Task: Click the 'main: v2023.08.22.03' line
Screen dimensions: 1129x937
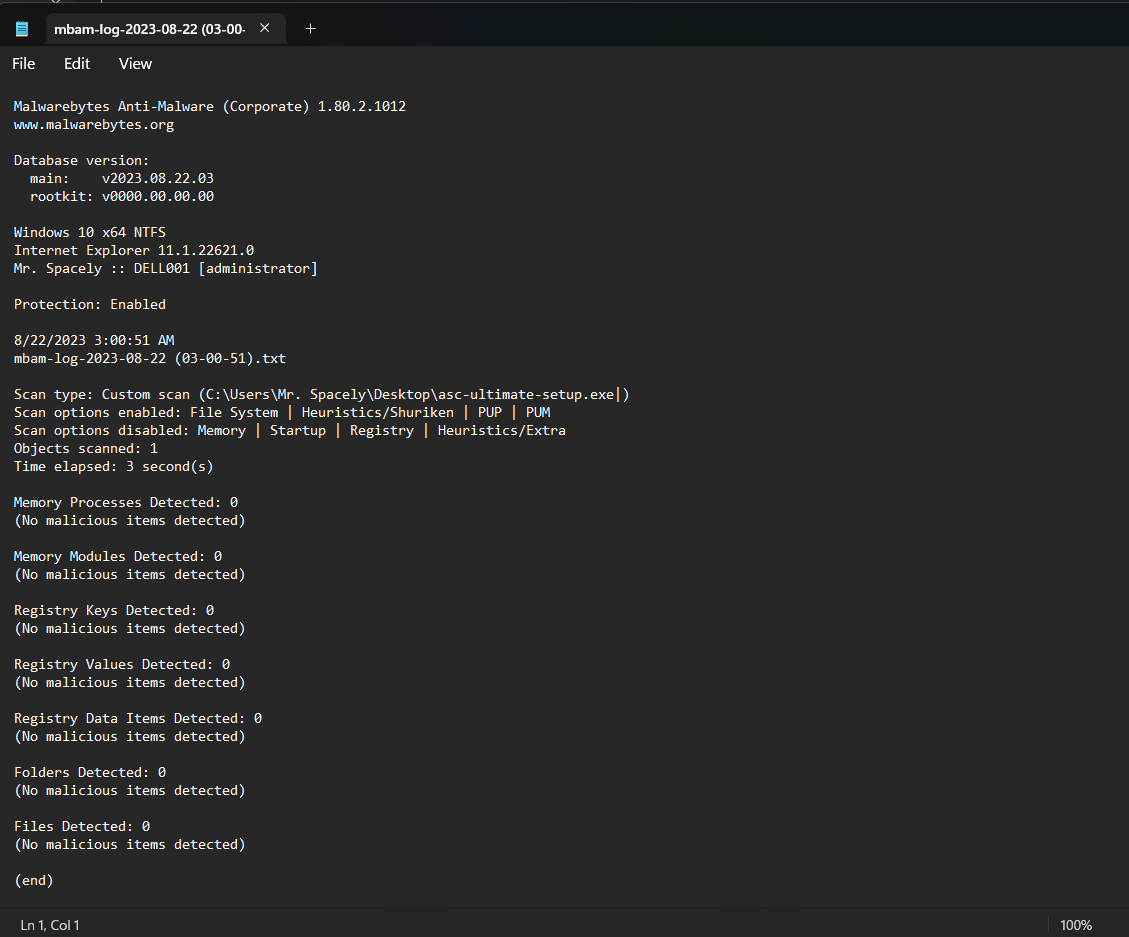Action: coord(122,178)
